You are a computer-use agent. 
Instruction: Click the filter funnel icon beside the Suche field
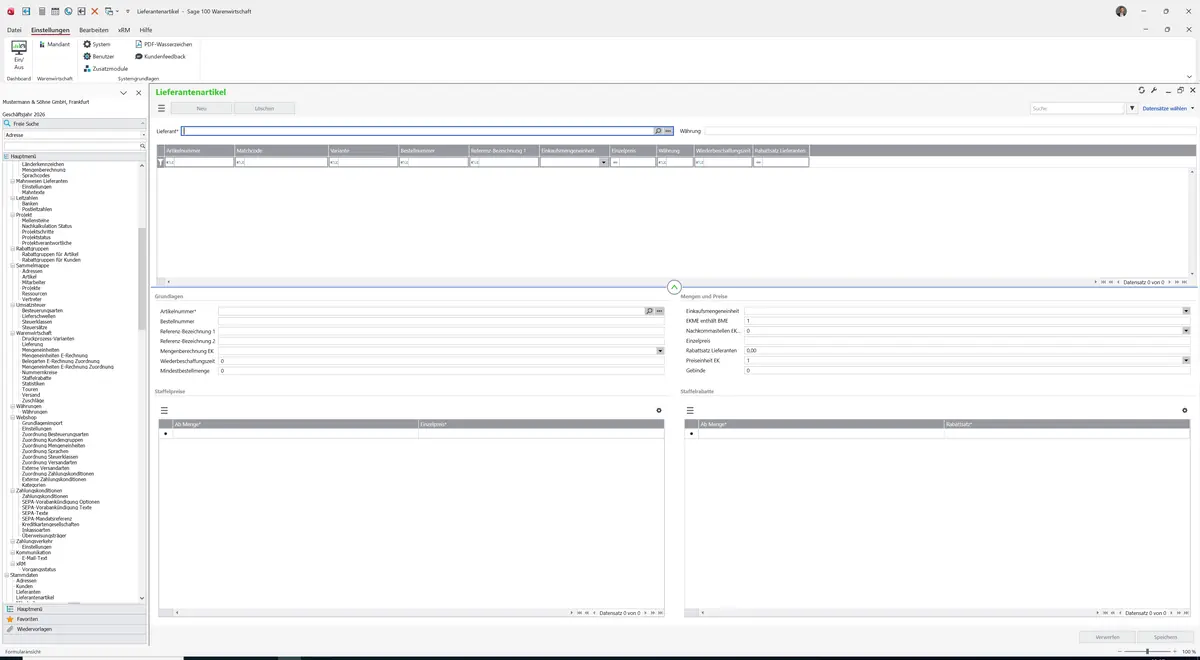pyautogui.click(x=1132, y=108)
